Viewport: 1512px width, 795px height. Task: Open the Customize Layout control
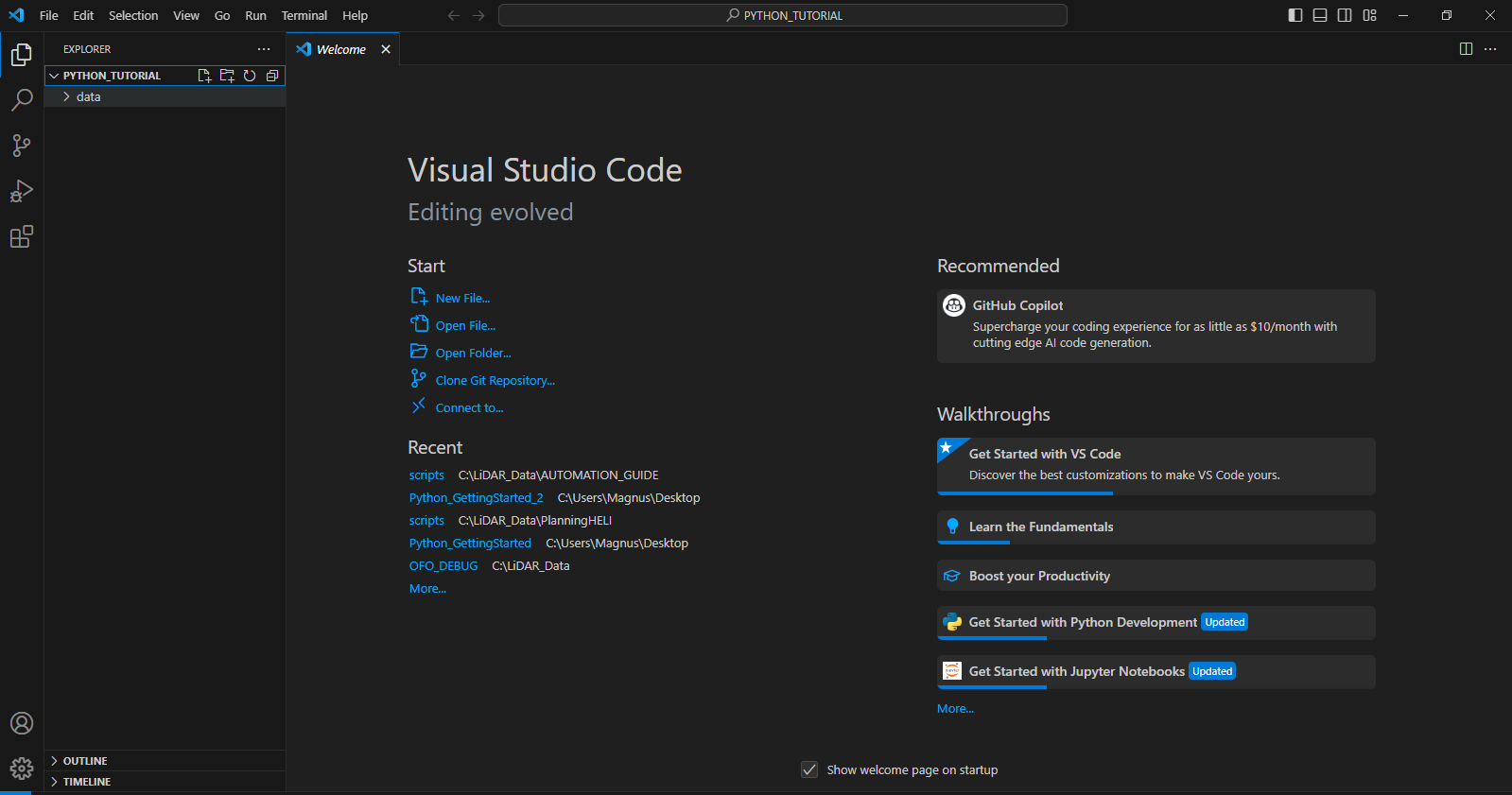1369,15
